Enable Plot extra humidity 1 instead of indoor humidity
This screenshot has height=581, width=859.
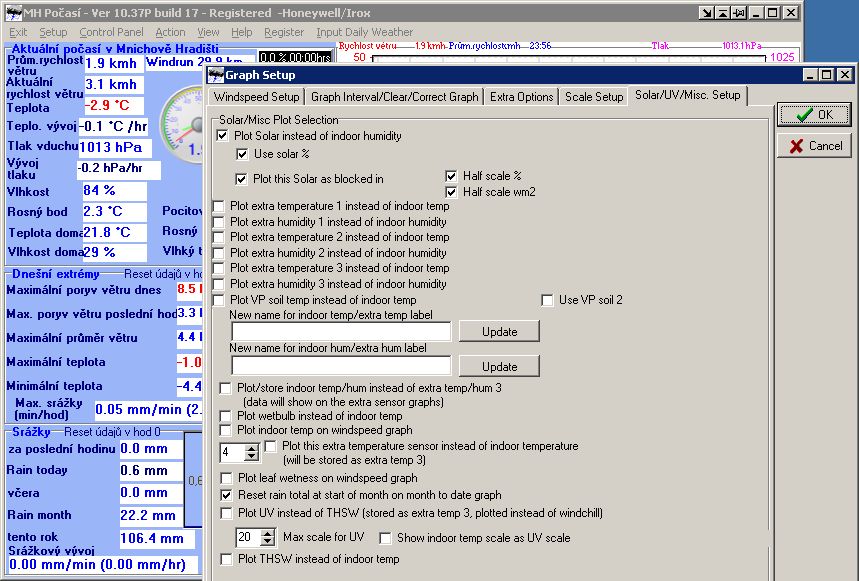click(219, 222)
